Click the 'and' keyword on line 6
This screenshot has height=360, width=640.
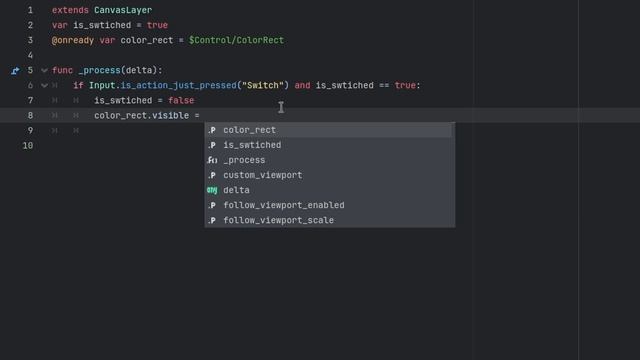[x=302, y=85]
